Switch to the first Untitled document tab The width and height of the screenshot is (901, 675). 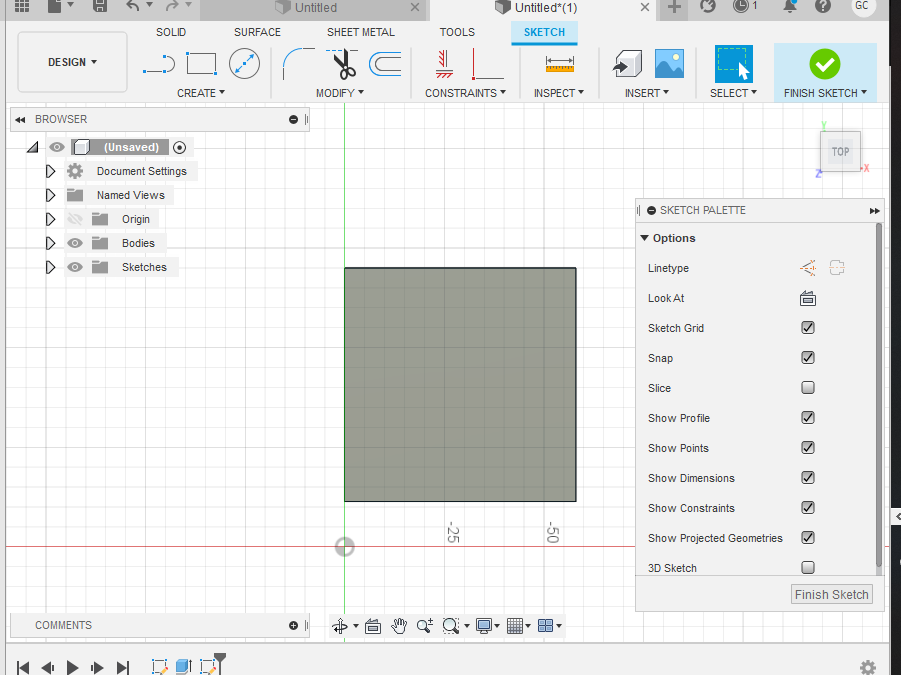(x=315, y=8)
